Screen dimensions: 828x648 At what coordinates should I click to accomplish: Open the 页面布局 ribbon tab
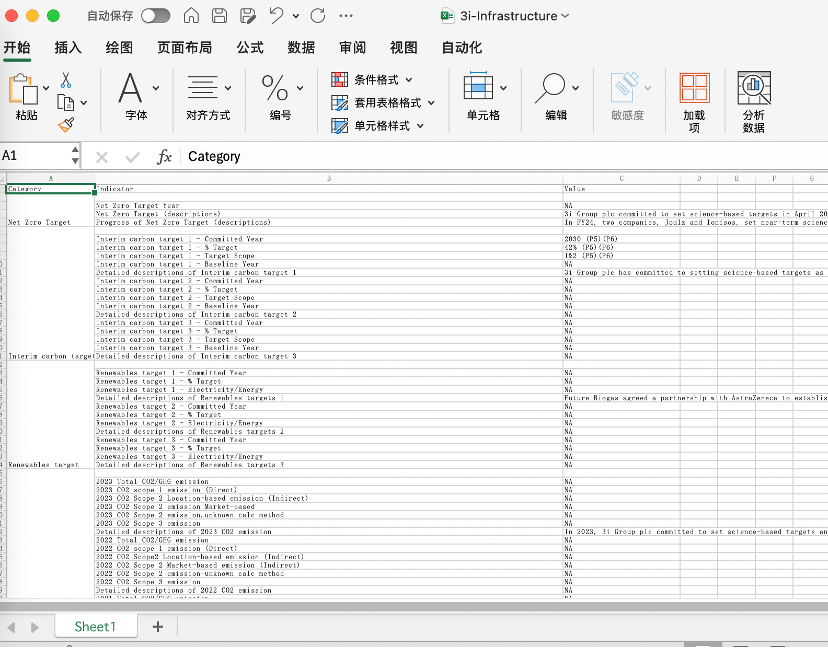click(184, 48)
